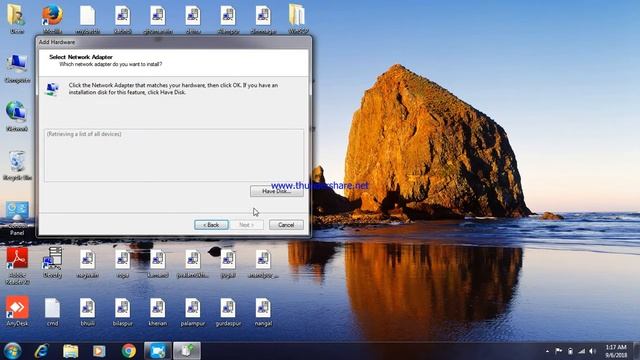Launch Google Chrome from the taskbar
The height and width of the screenshot is (360, 640).
tap(129, 351)
